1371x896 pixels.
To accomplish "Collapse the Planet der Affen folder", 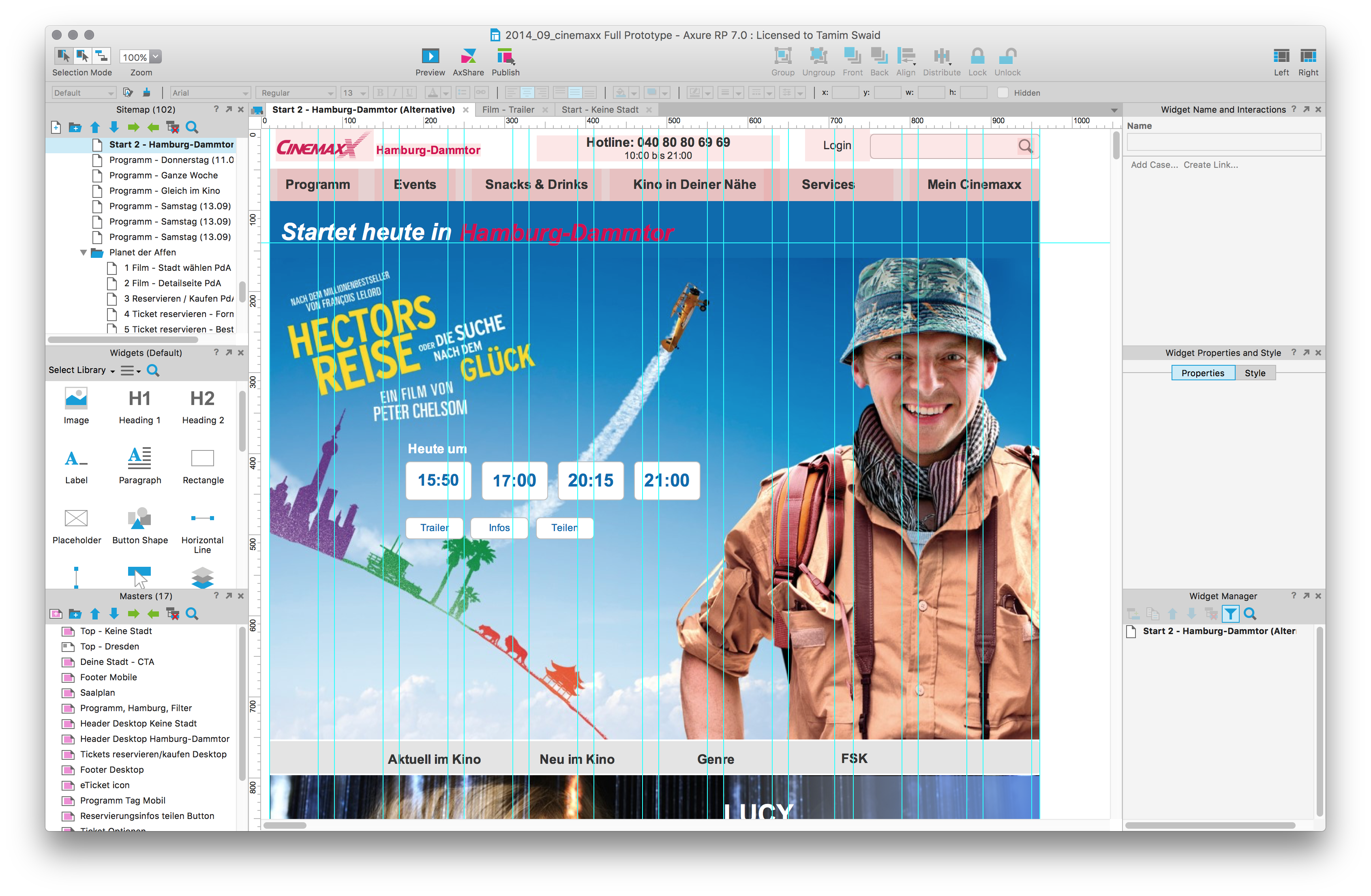I will (84, 252).
